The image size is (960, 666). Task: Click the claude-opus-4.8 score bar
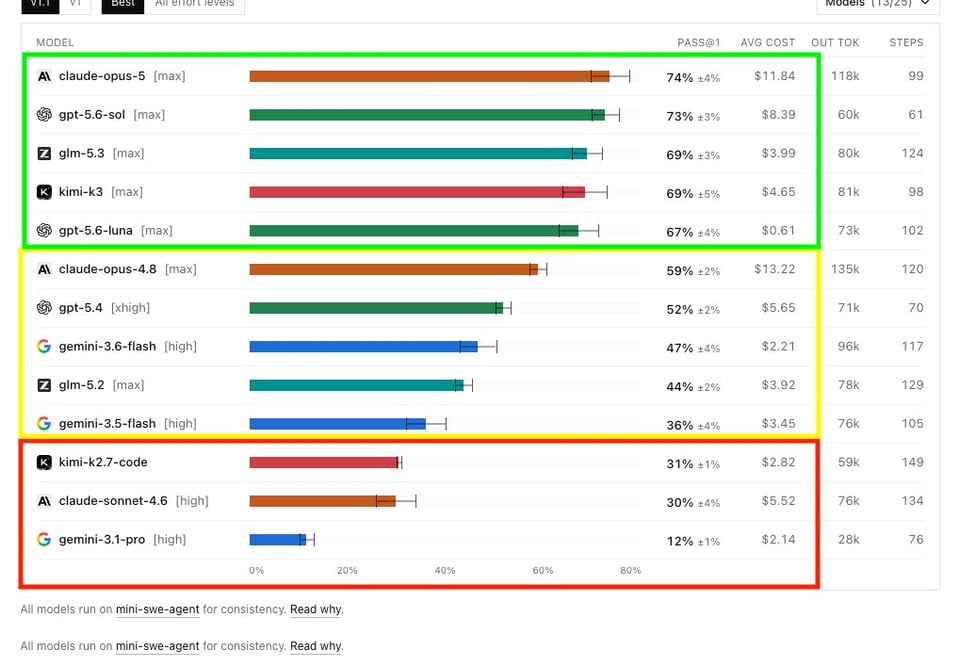393,269
